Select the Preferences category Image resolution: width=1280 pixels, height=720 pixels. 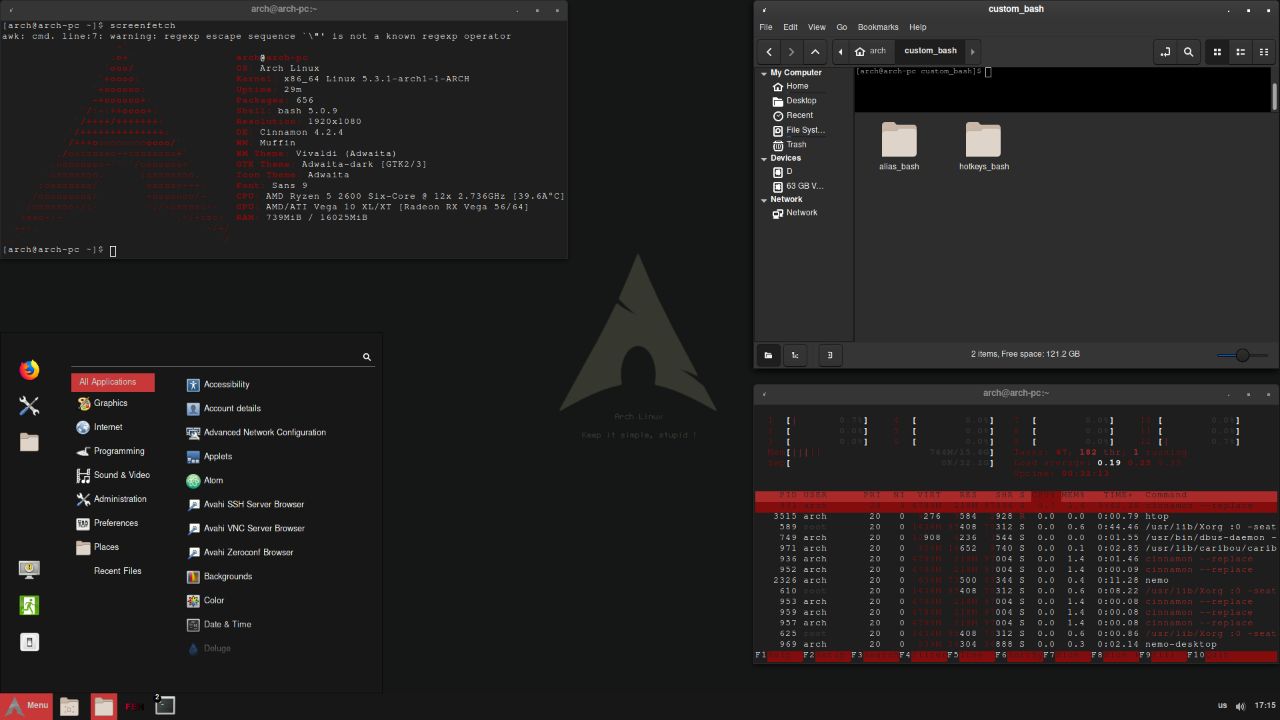pyautogui.click(x=107, y=523)
